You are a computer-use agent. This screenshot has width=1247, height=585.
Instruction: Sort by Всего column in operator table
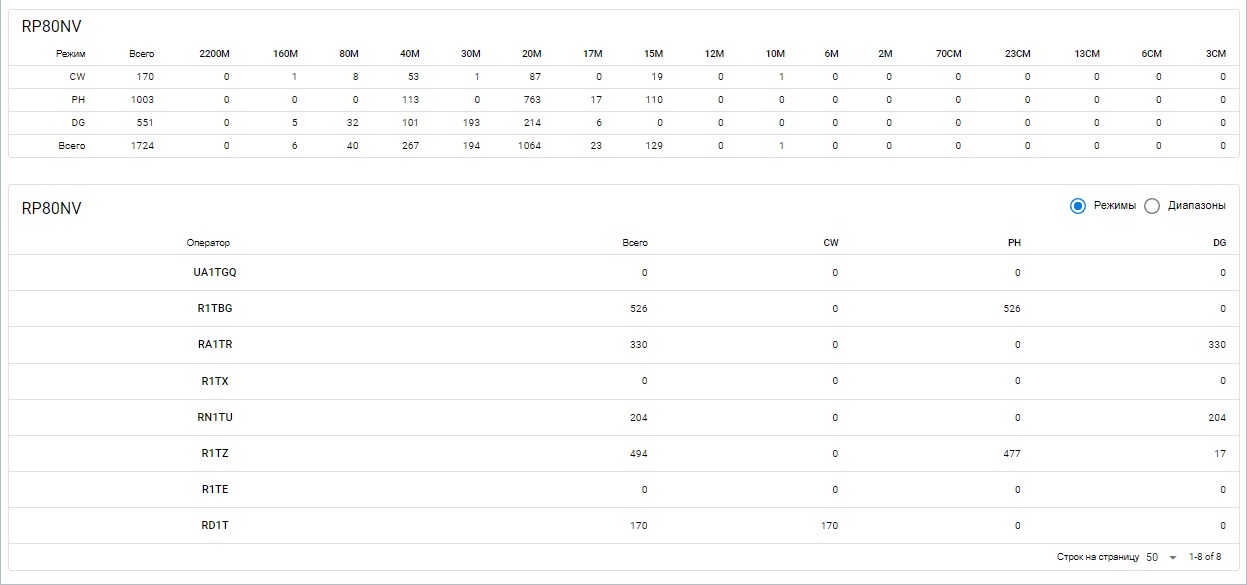pyautogui.click(x=634, y=243)
